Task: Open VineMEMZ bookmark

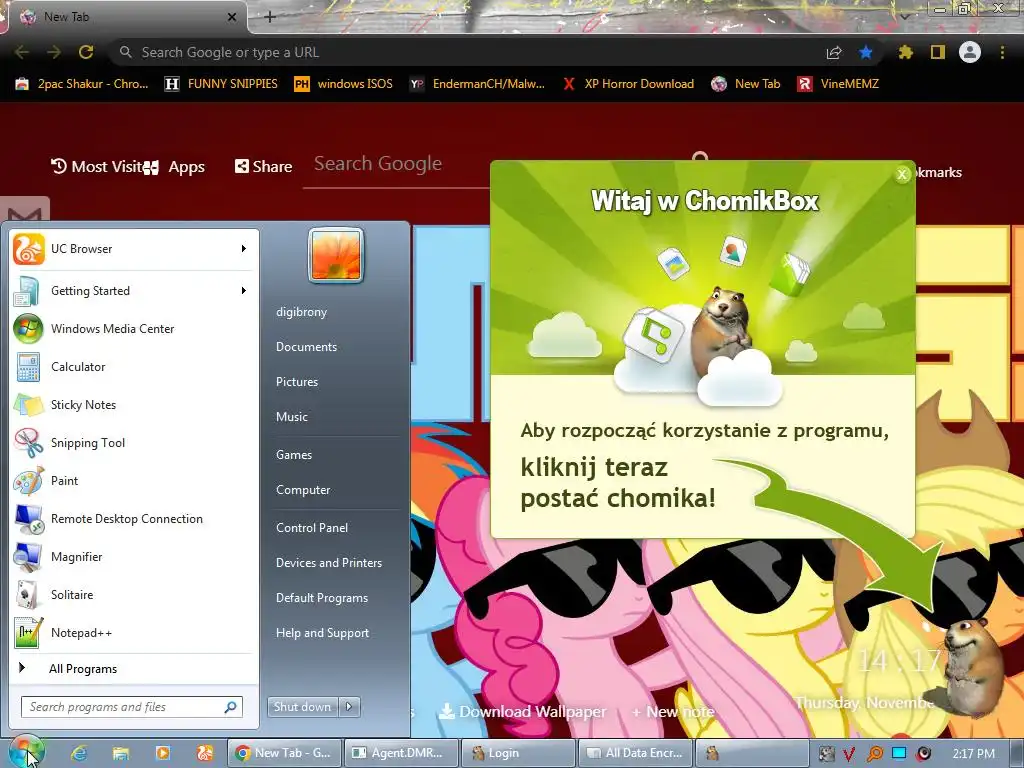Action: point(839,84)
